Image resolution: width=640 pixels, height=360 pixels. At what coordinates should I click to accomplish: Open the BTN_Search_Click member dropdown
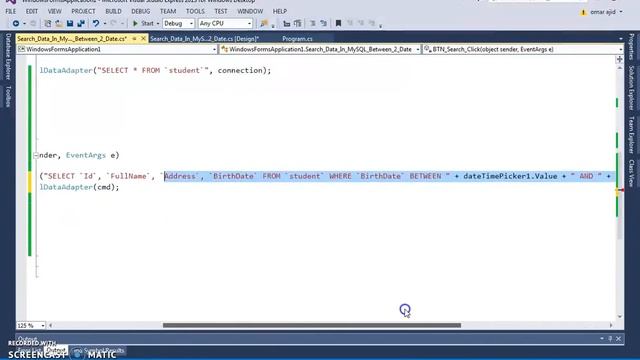(523, 49)
